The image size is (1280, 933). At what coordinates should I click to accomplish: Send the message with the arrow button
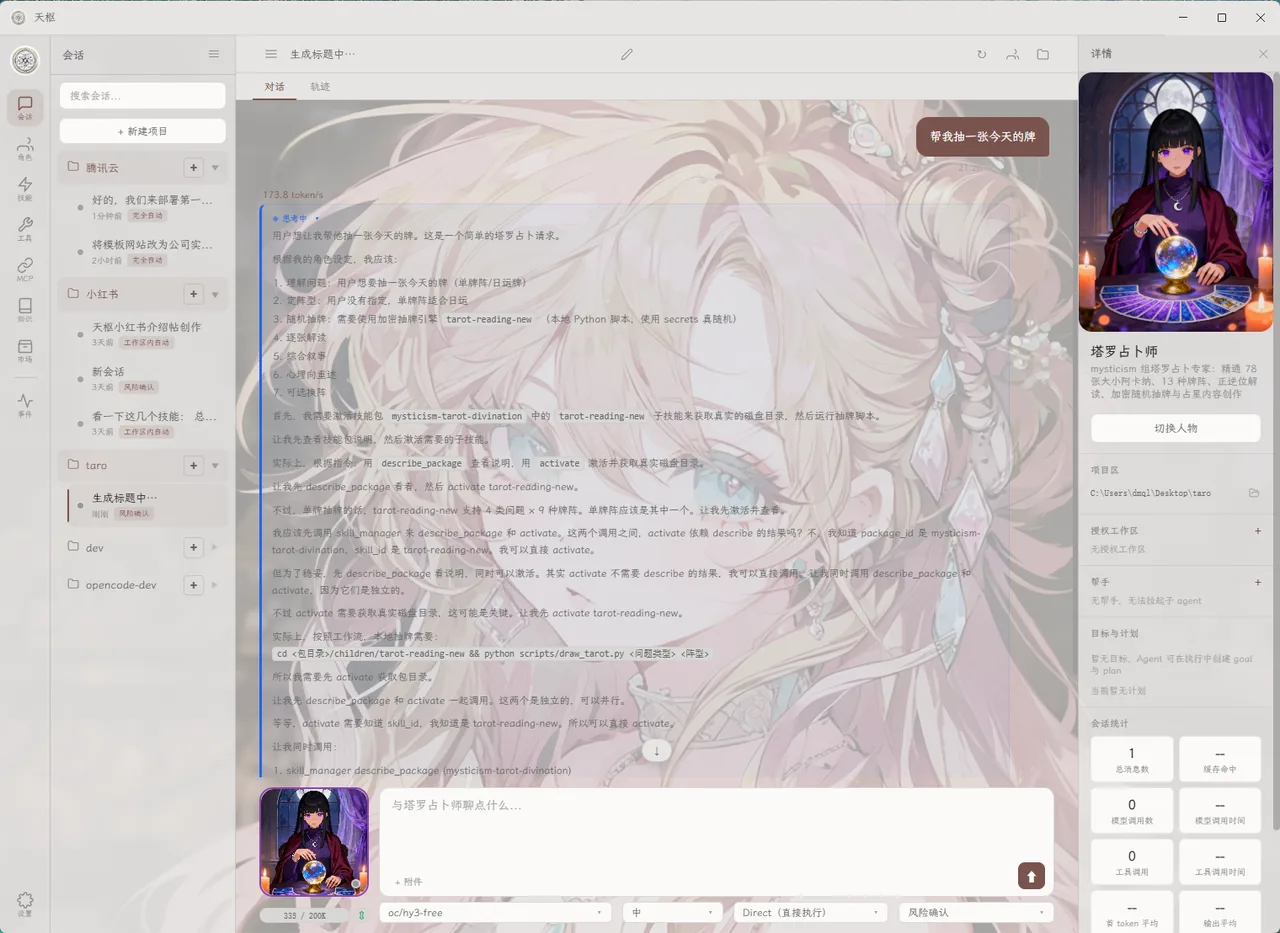click(x=1031, y=876)
